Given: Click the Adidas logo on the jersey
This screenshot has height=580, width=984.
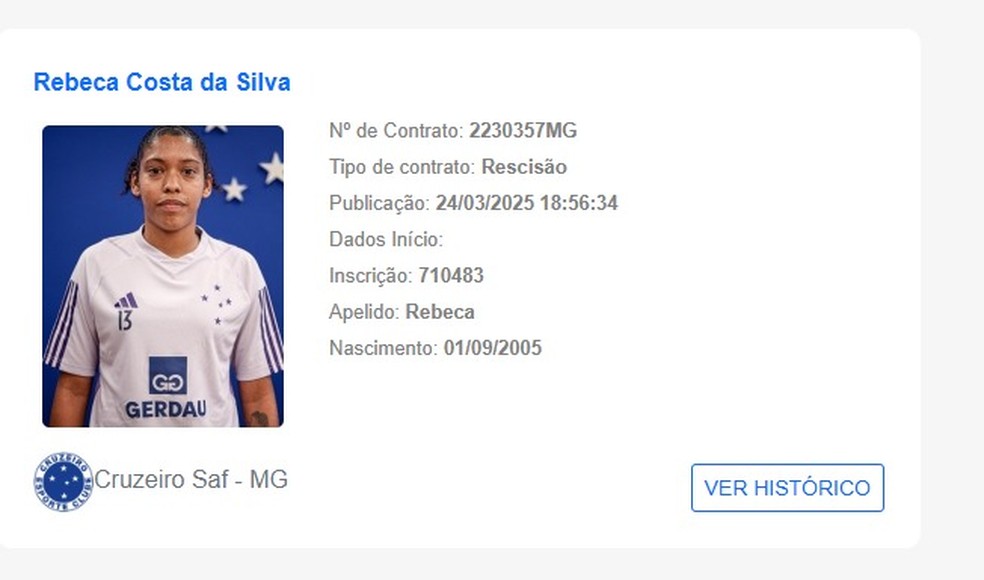Looking at the screenshot, I should [126, 300].
